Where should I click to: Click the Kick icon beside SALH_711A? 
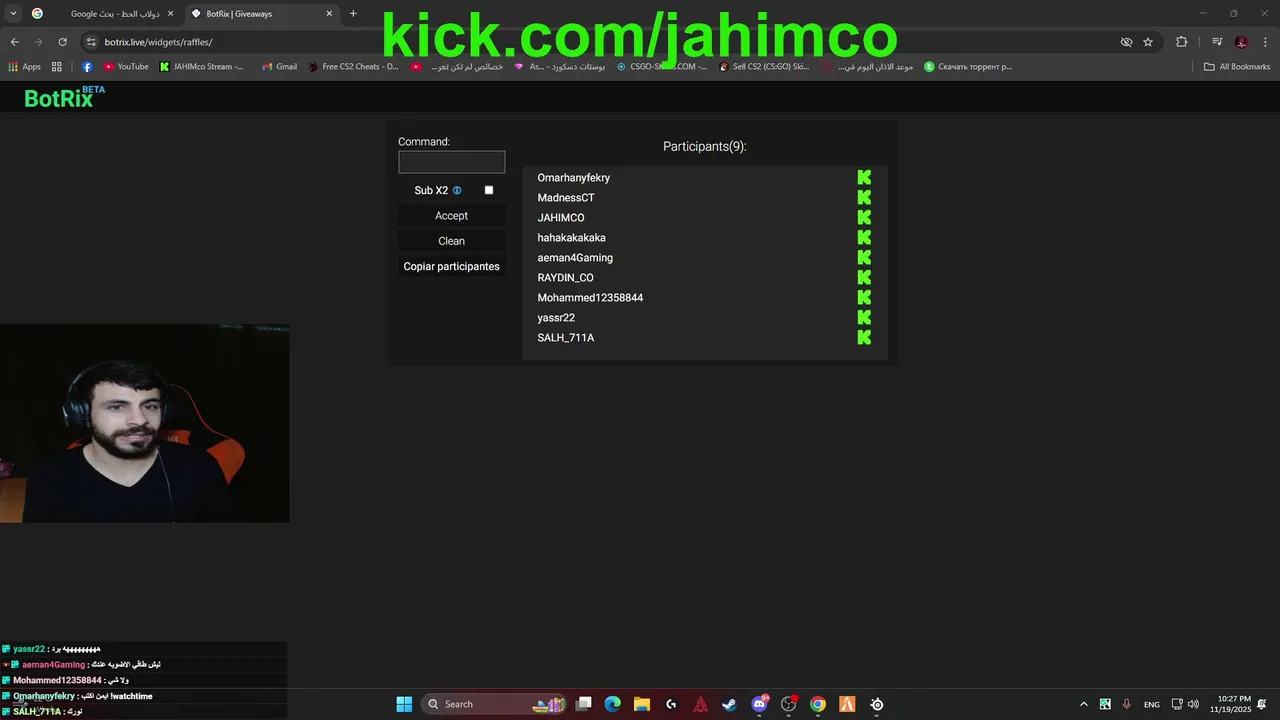tap(864, 337)
